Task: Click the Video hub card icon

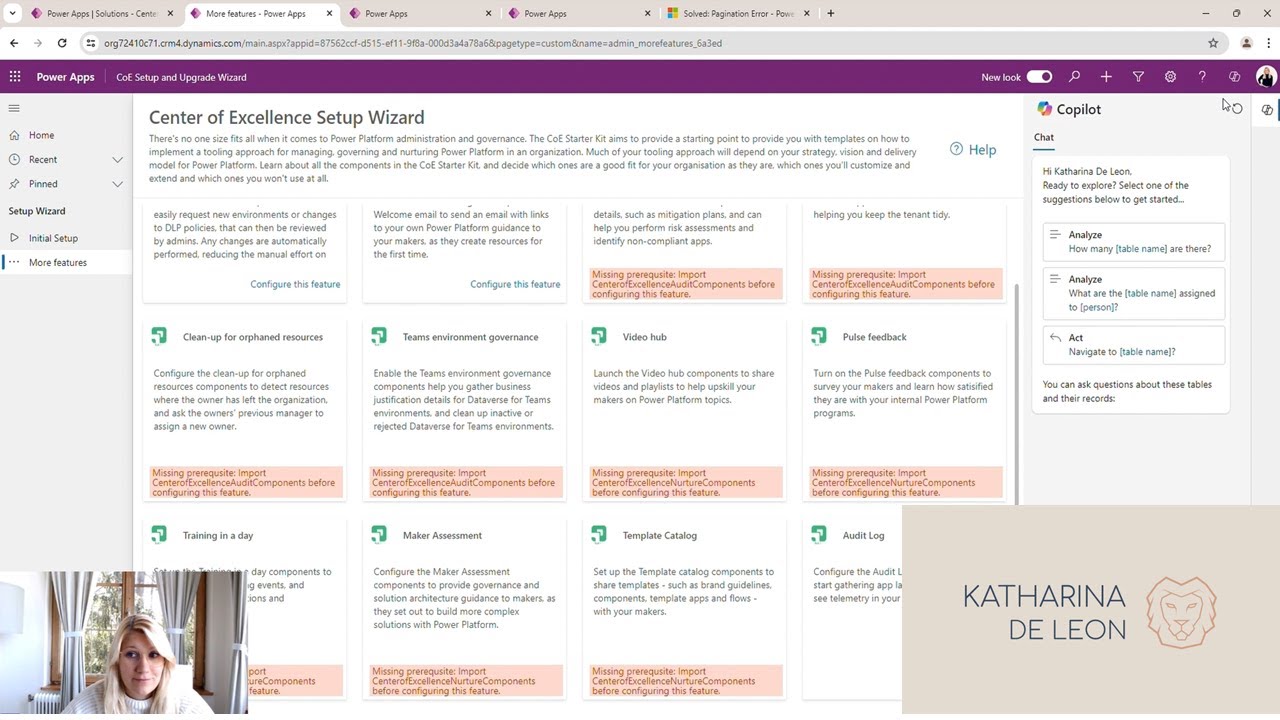Action: point(599,337)
